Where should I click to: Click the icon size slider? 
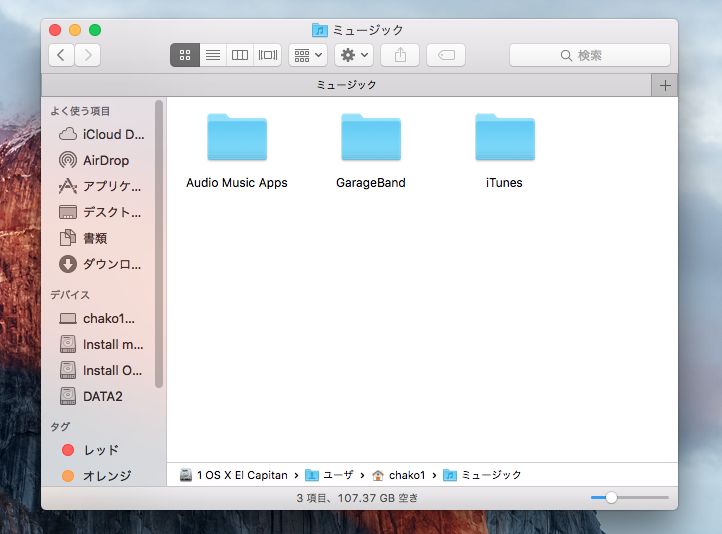[x=629, y=497]
